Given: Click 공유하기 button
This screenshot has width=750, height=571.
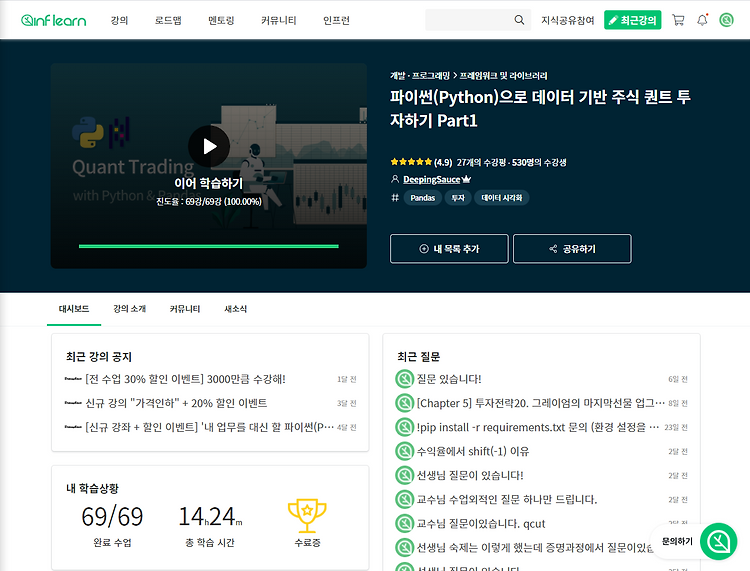Looking at the screenshot, I should tap(572, 249).
